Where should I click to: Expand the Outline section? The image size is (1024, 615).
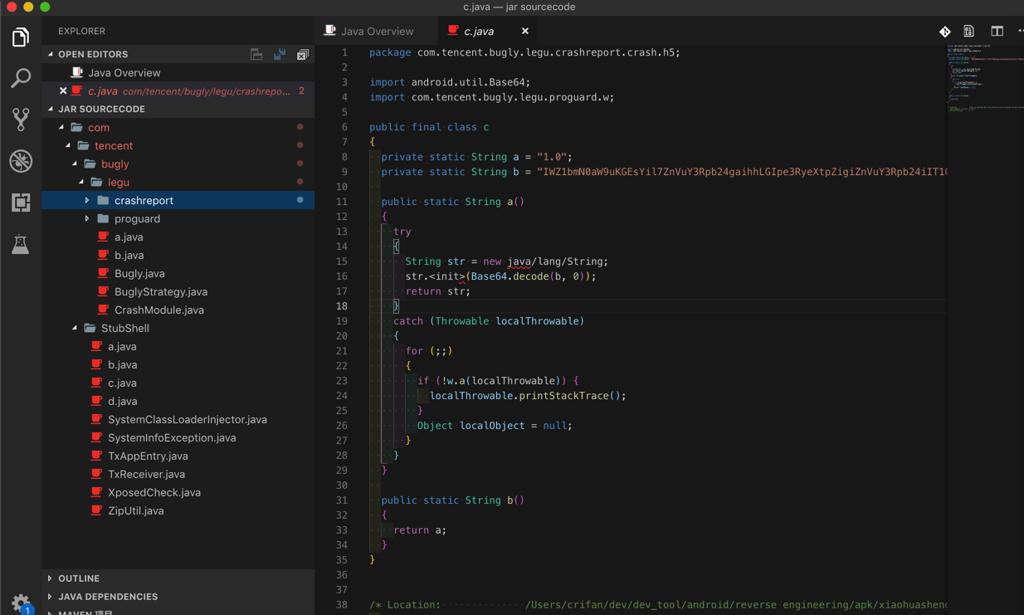coord(78,578)
